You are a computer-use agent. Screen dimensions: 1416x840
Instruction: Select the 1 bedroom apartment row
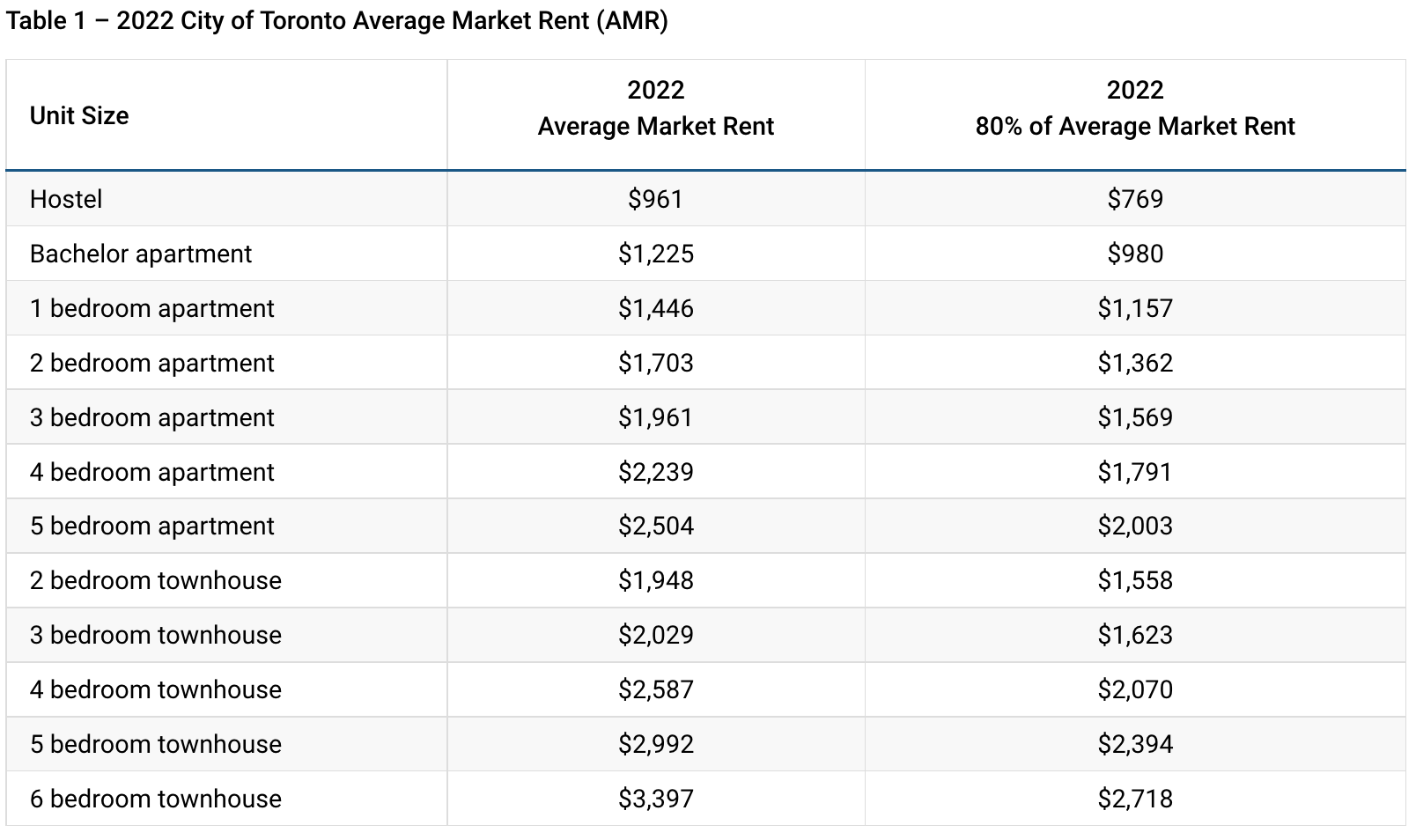pyautogui.click(x=151, y=308)
